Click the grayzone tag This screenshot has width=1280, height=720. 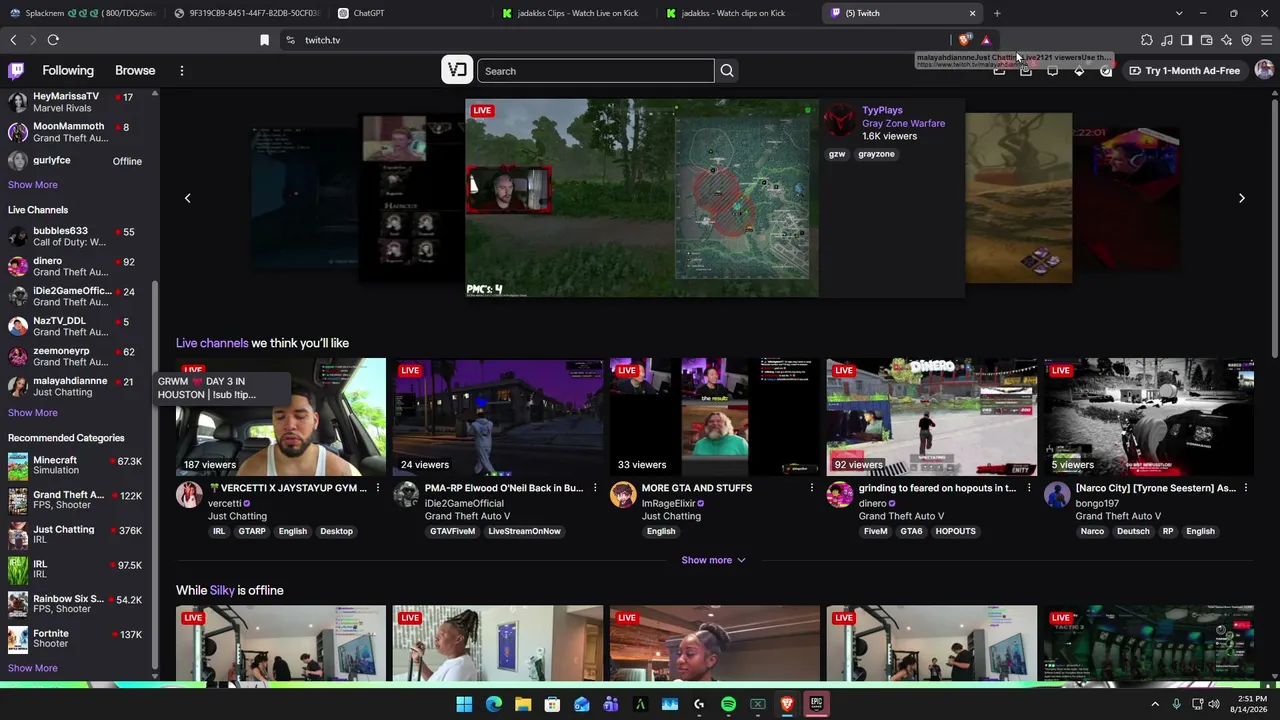point(876,154)
